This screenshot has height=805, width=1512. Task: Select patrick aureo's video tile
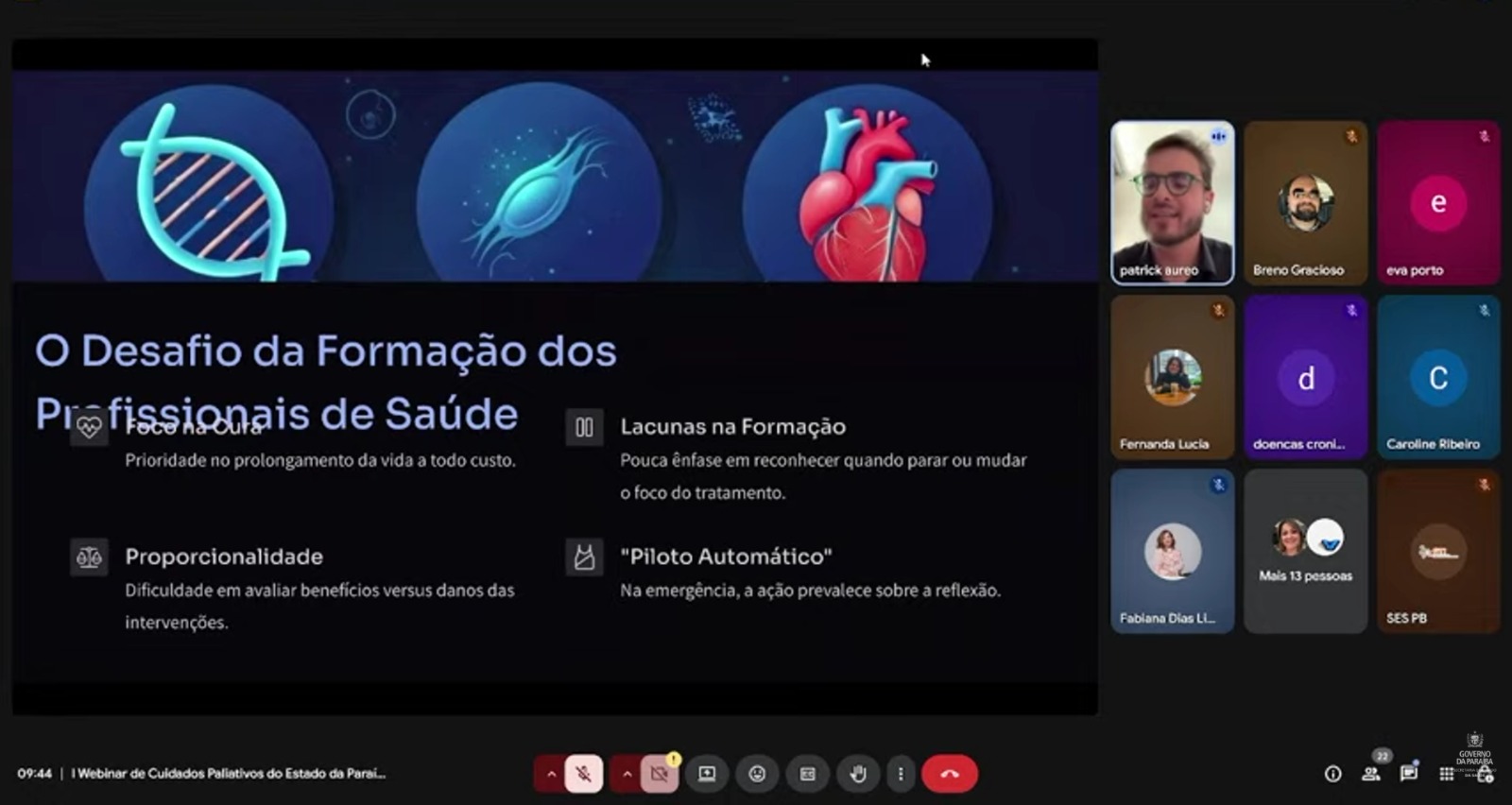coord(1172,202)
